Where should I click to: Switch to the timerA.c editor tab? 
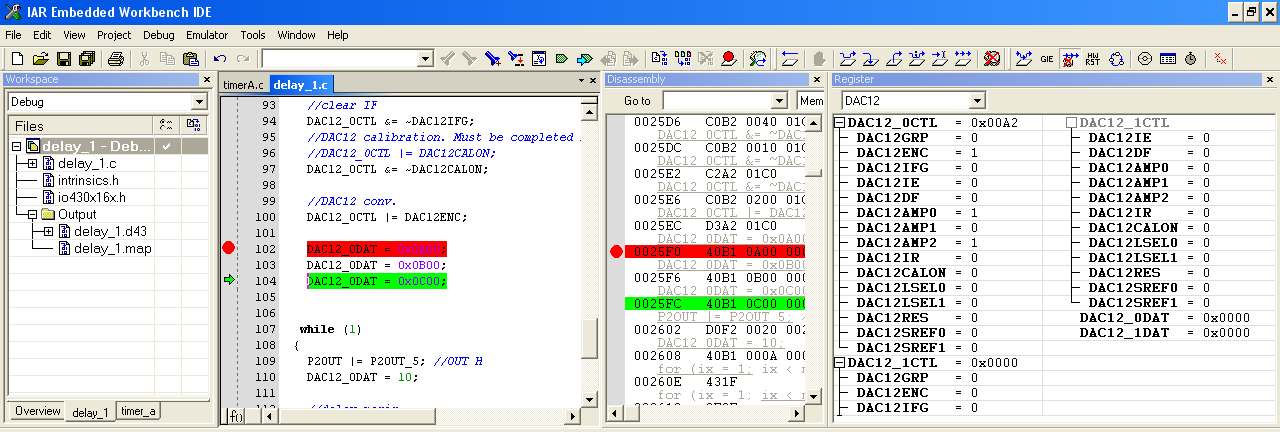point(244,85)
